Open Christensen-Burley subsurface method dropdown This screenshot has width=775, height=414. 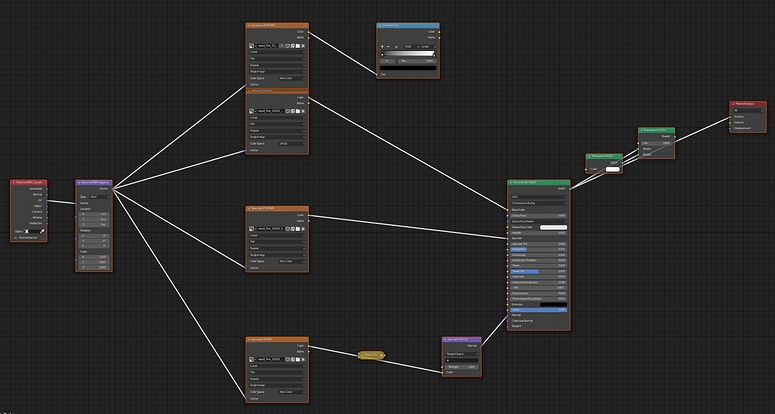tap(539, 203)
